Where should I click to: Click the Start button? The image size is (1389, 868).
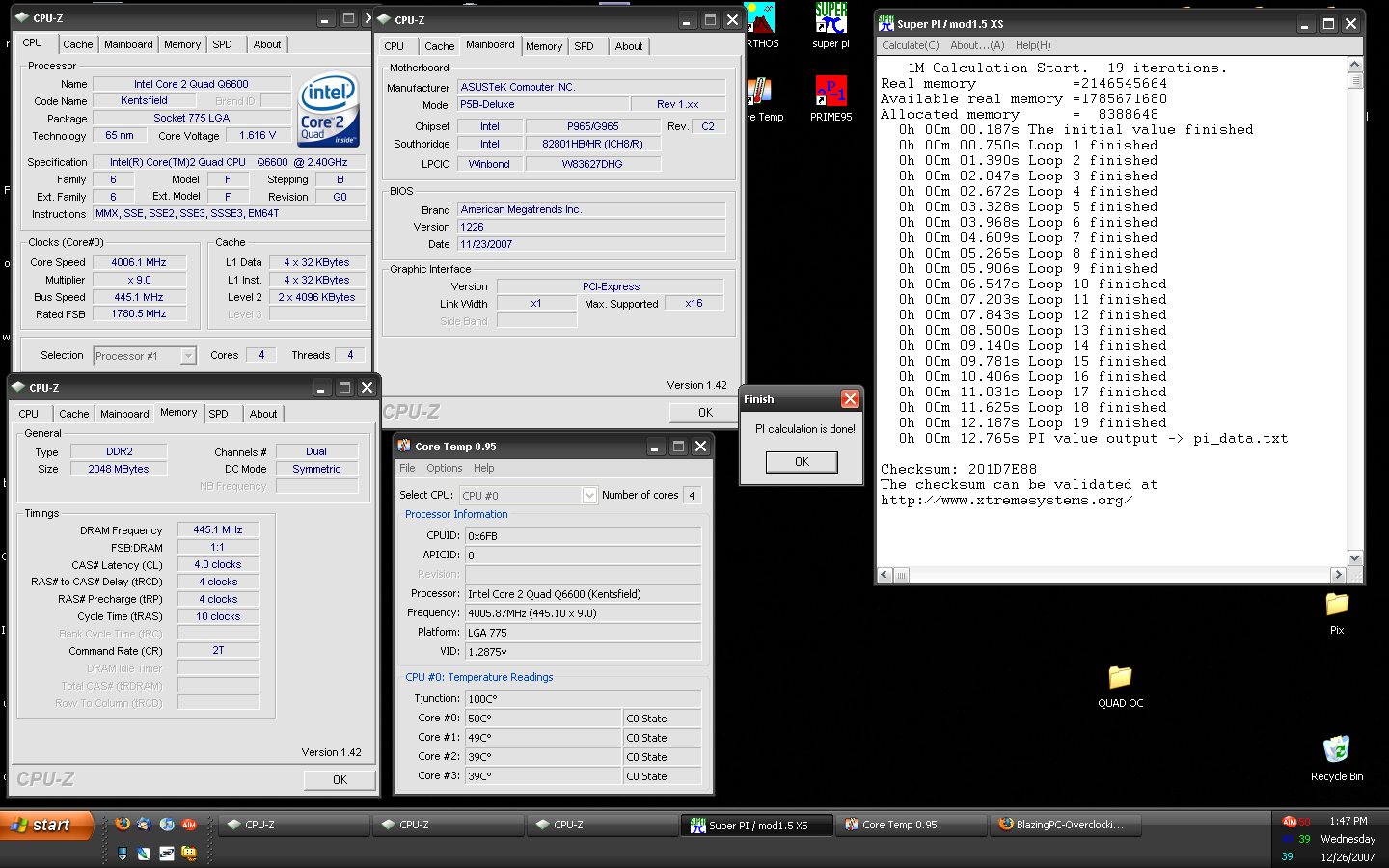click(x=46, y=825)
